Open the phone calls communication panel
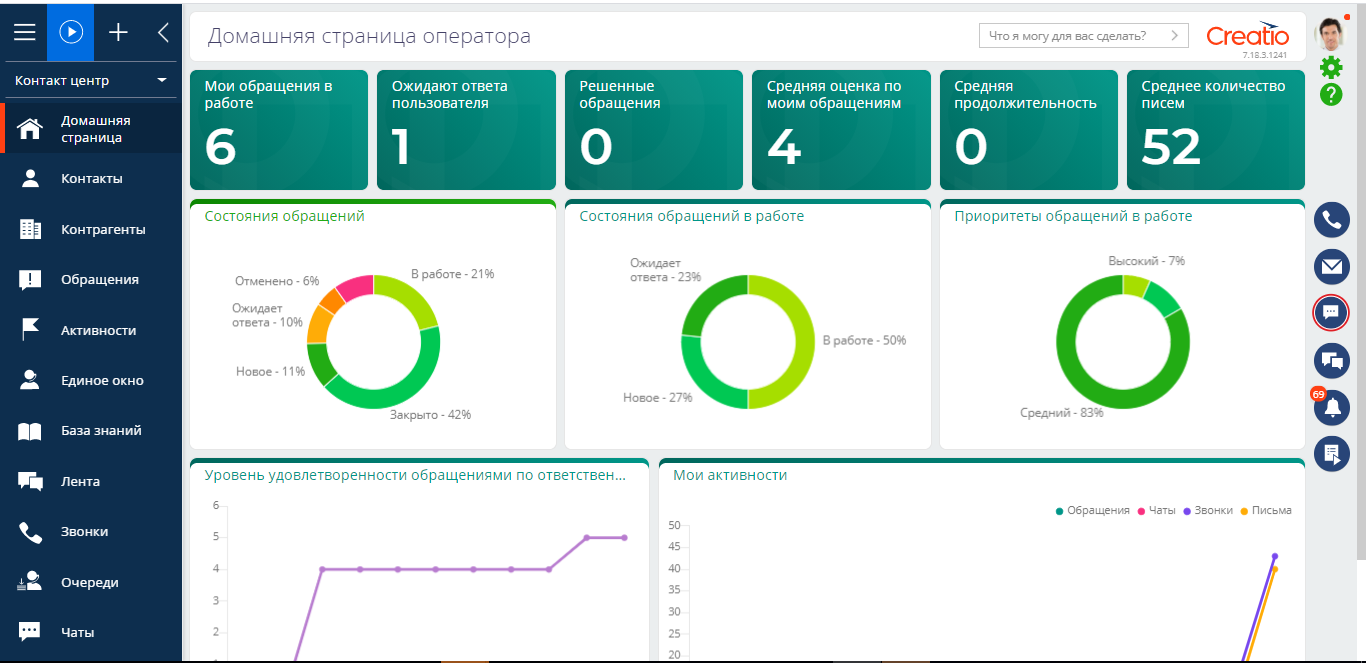This screenshot has height=663, width=1366. (1332, 220)
